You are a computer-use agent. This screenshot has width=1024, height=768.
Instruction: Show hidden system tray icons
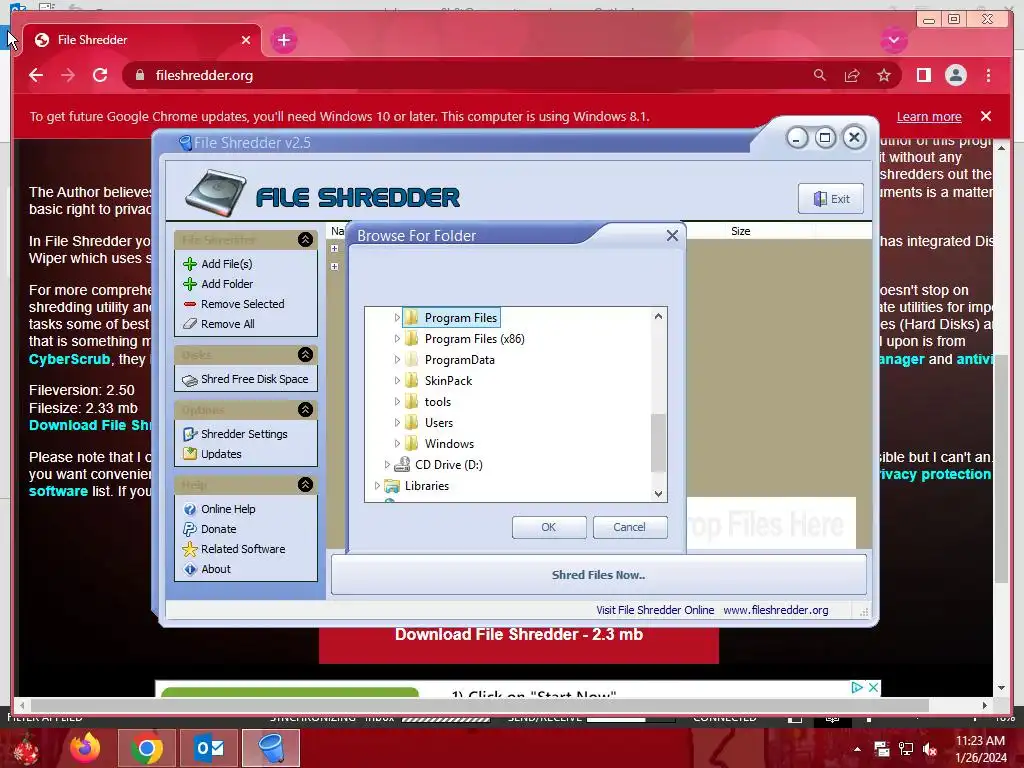coord(857,749)
